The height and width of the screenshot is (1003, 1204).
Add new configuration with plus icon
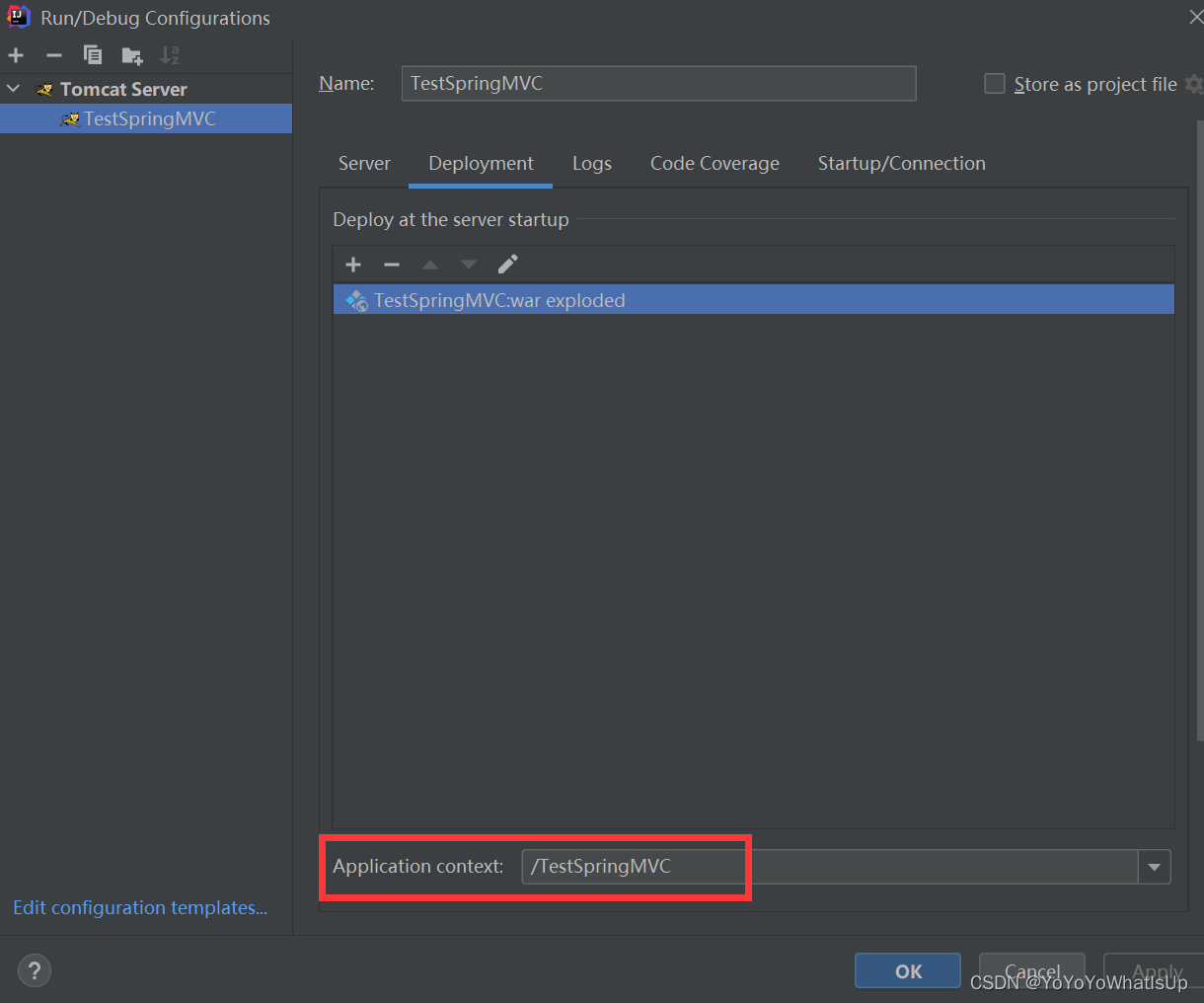pos(16,55)
